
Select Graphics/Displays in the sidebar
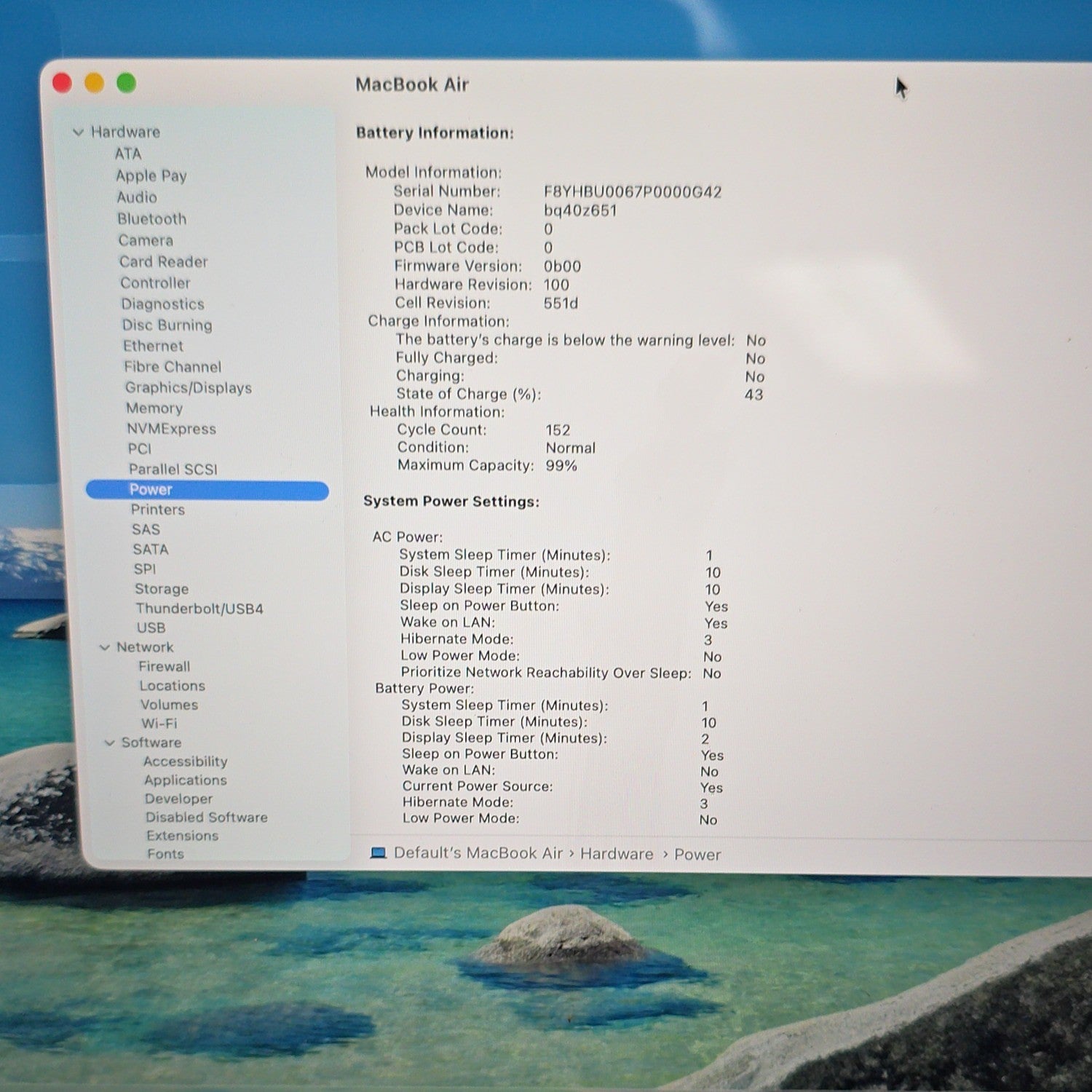click(189, 388)
